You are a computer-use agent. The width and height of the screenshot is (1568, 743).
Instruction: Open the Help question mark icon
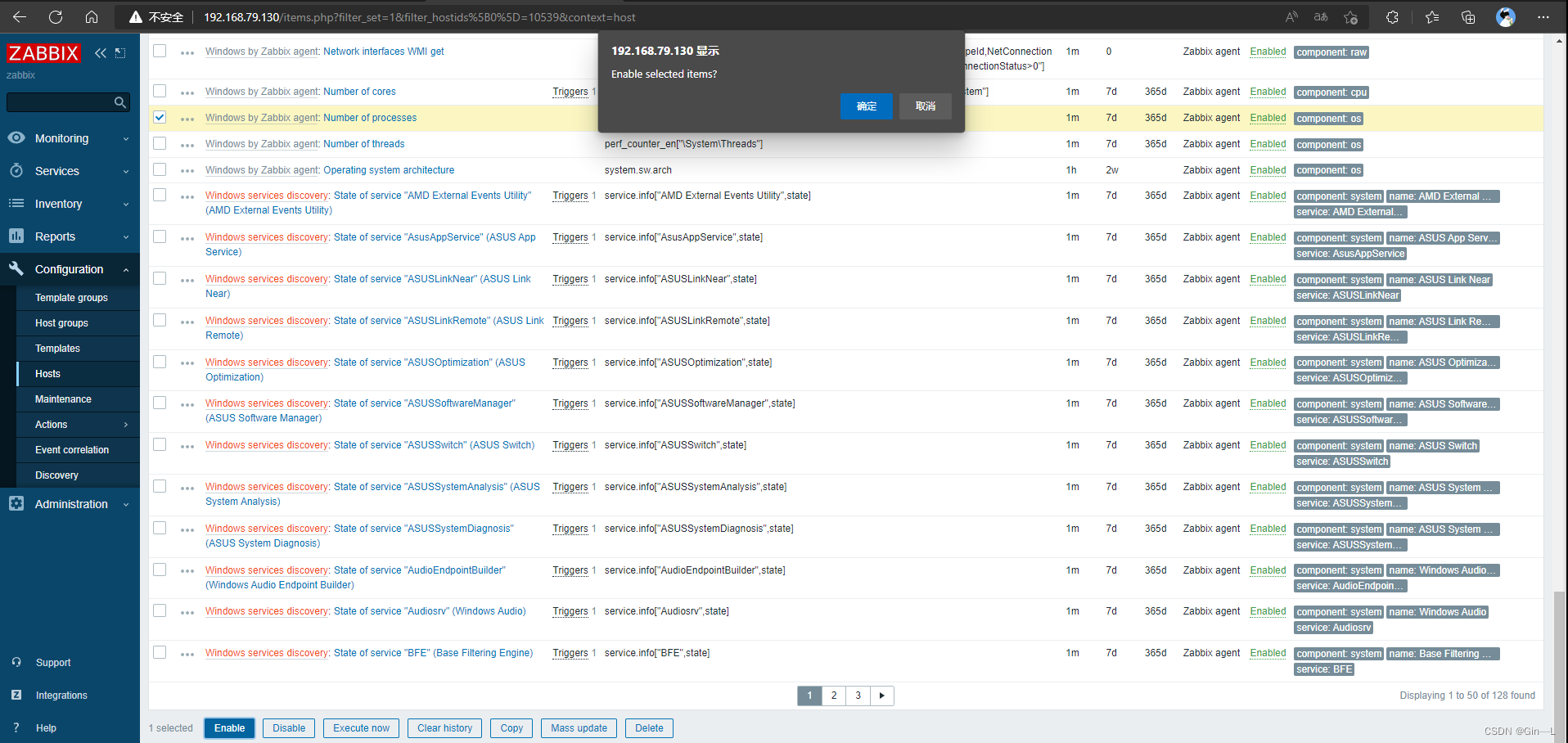pos(16,727)
